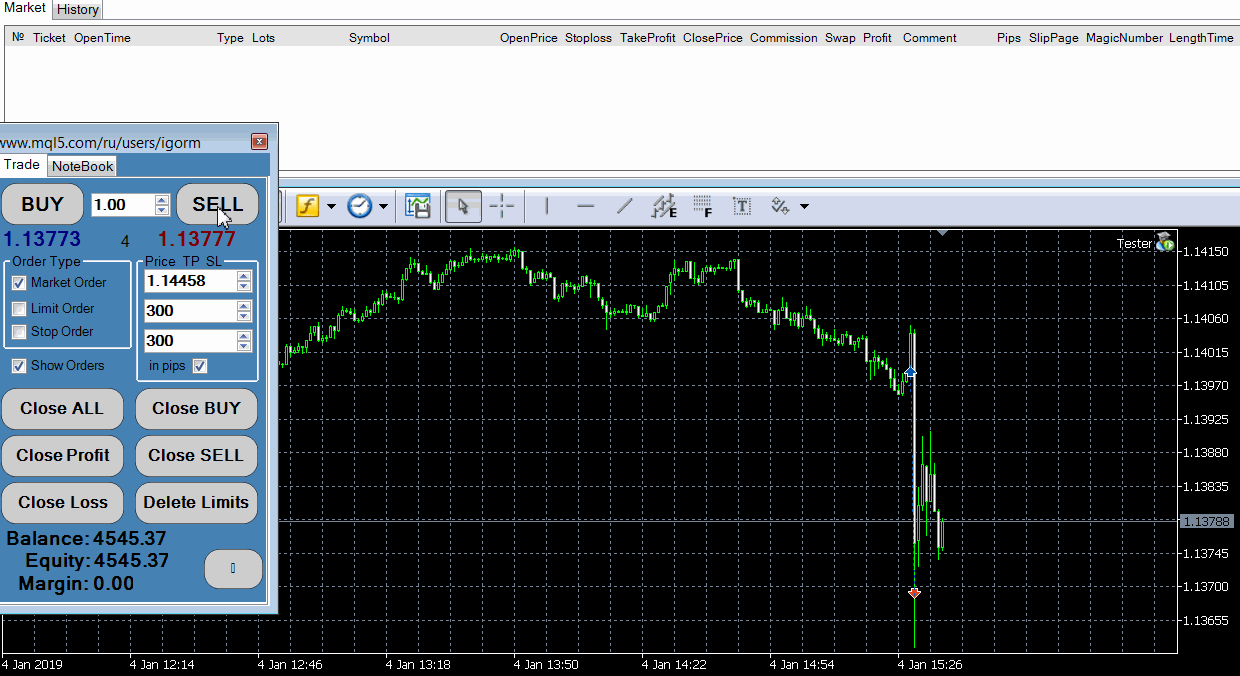1240x676 pixels.
Task: Open the Trade tab in panel
Action: point(22,165)
